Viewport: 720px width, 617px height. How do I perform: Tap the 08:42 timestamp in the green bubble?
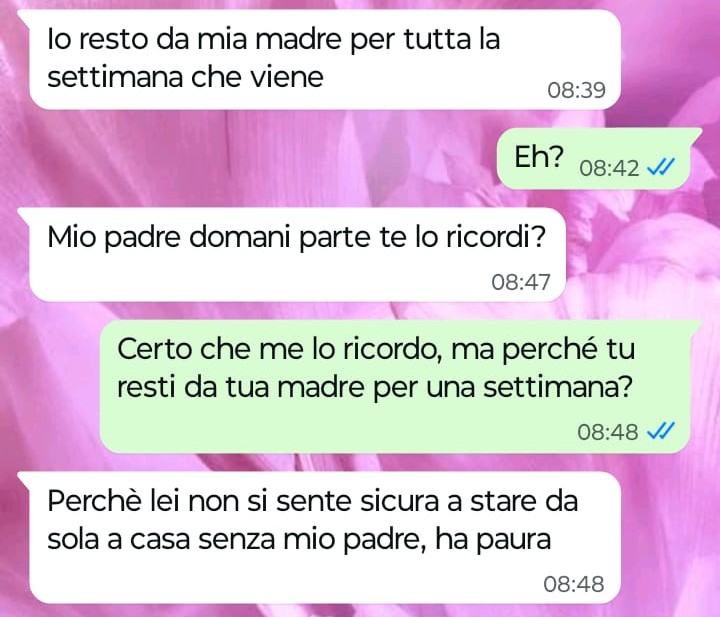[609, 168]
